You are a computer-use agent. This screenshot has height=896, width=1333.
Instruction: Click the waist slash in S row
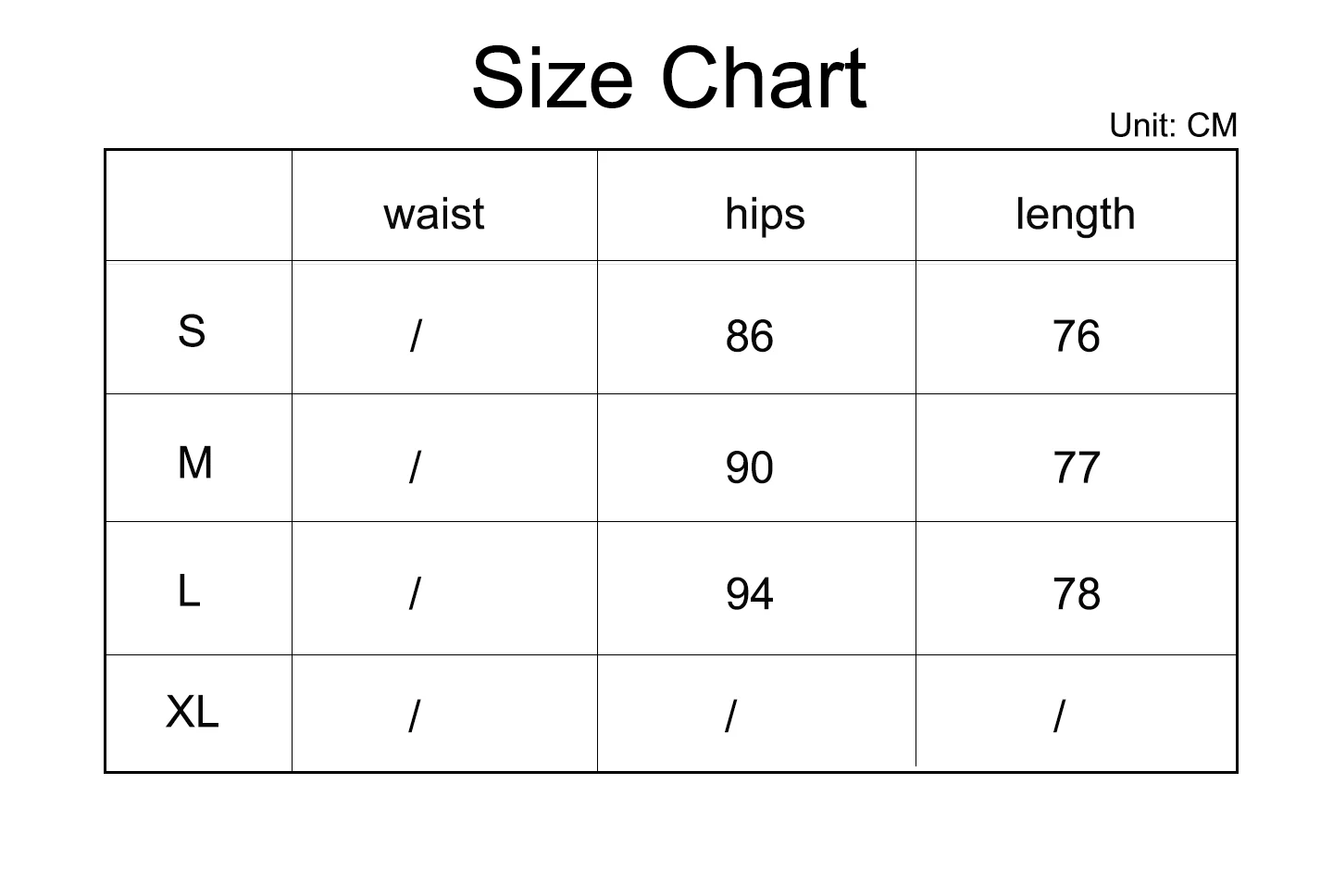click(x=416, y=335)
